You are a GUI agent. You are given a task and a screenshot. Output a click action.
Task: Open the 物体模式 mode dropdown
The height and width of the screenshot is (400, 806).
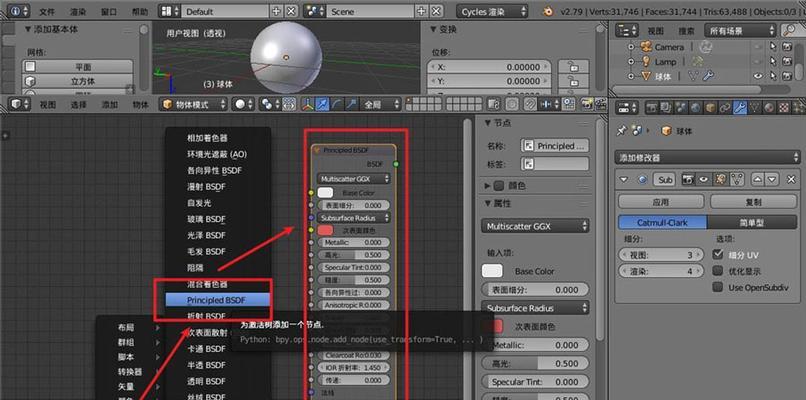coord(193,104)
